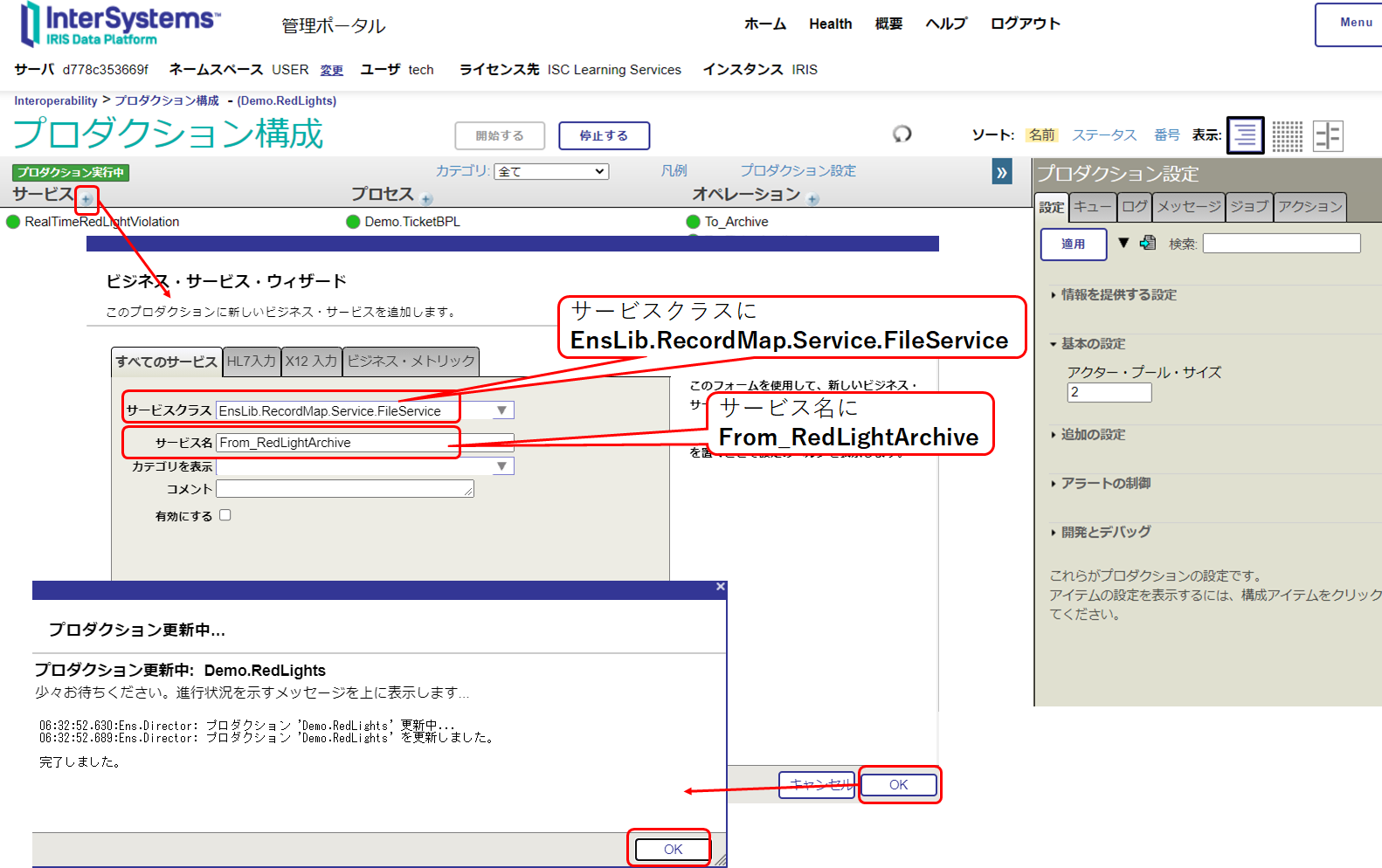The width and height of the screenshot is (1382, 868).
Task: Add a new process with the プロセス plus icon
Action: 426,199
